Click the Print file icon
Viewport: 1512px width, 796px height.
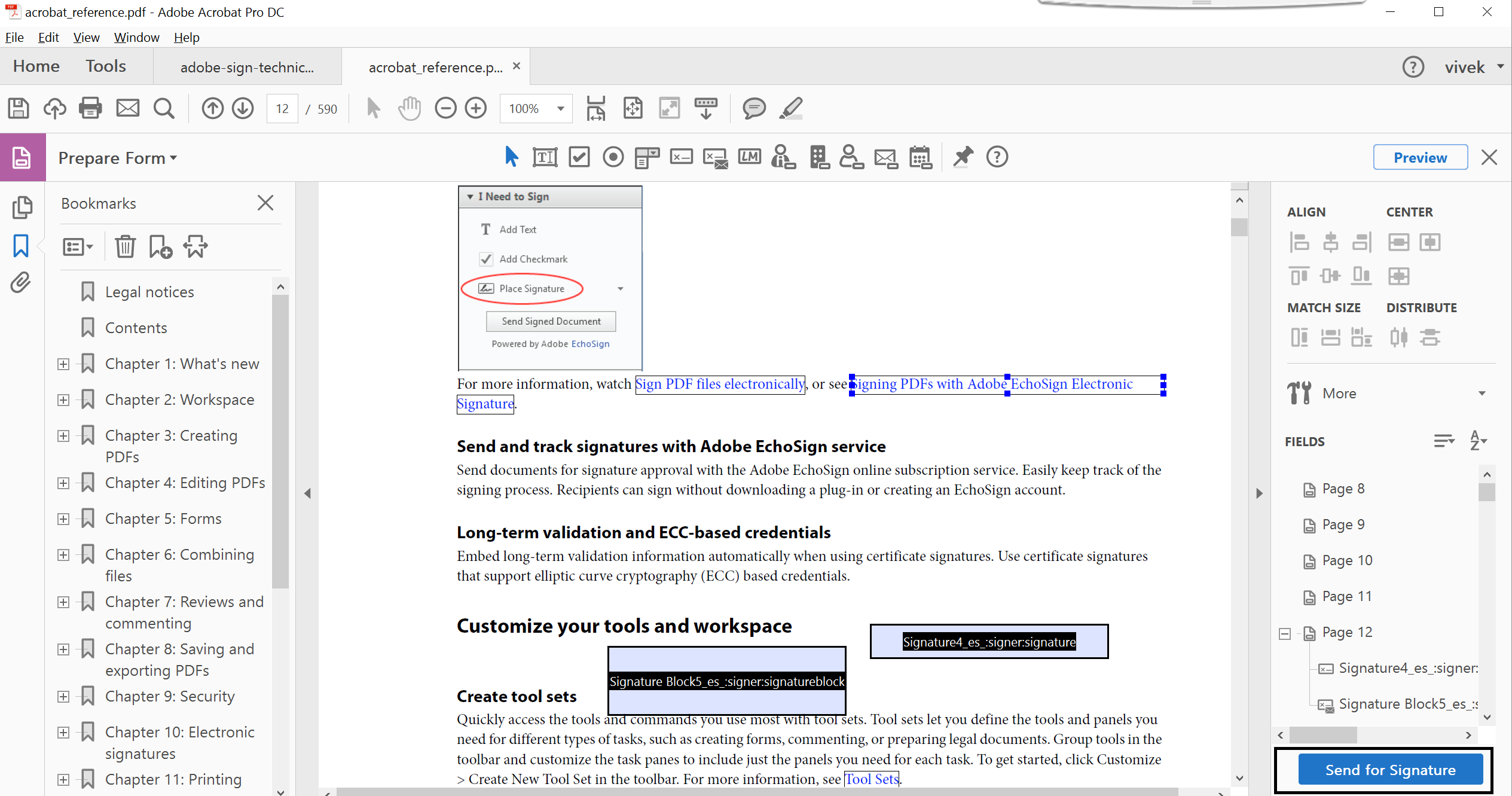90,109
